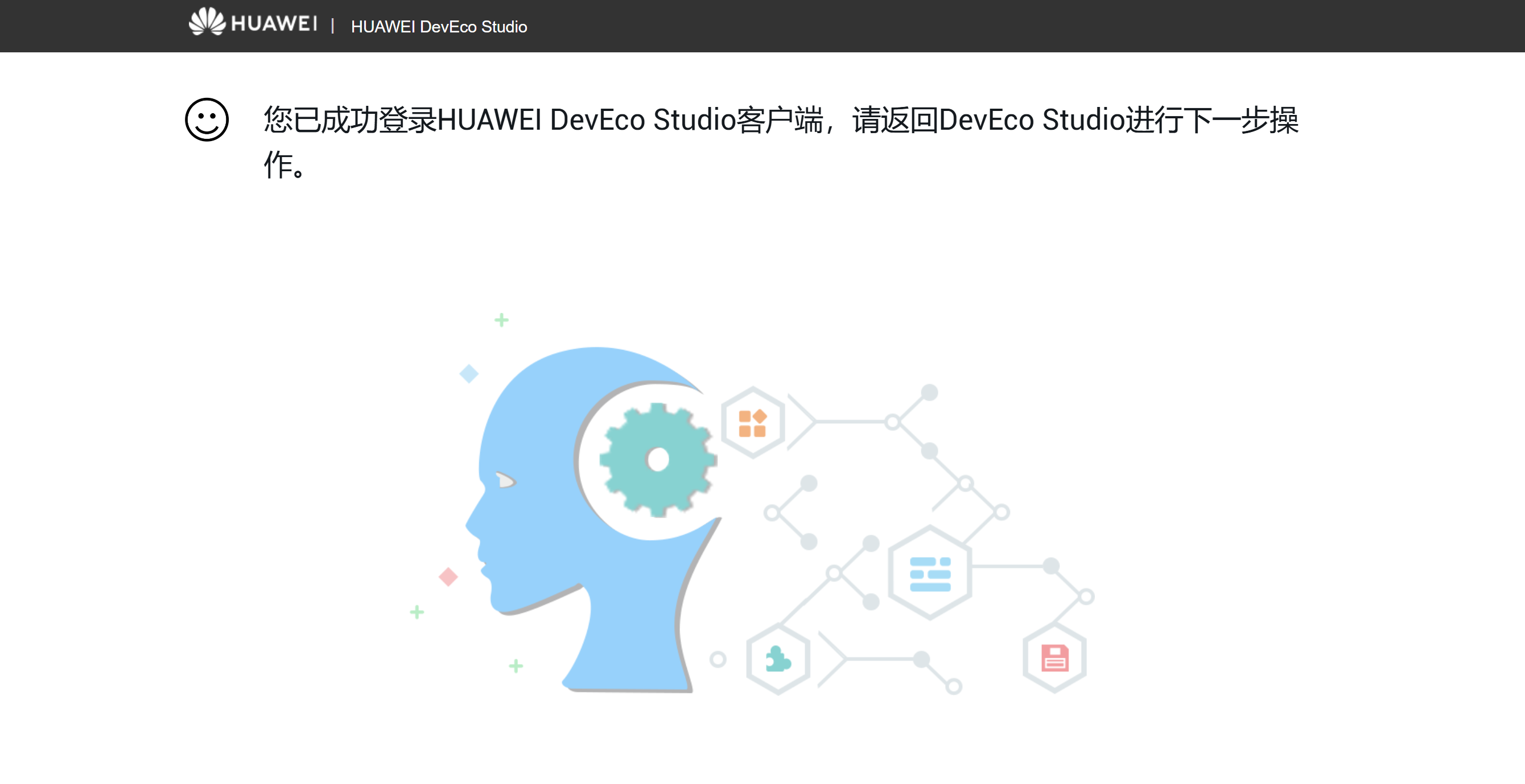The image size is (1525, 784).
Task: Click the HUAWEI logo in header
Action: click(253, 23)
